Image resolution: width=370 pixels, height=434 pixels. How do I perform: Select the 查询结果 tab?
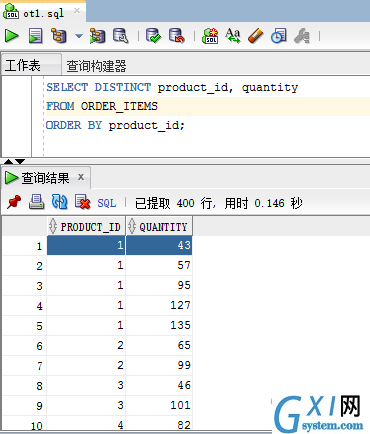(45, 178)
